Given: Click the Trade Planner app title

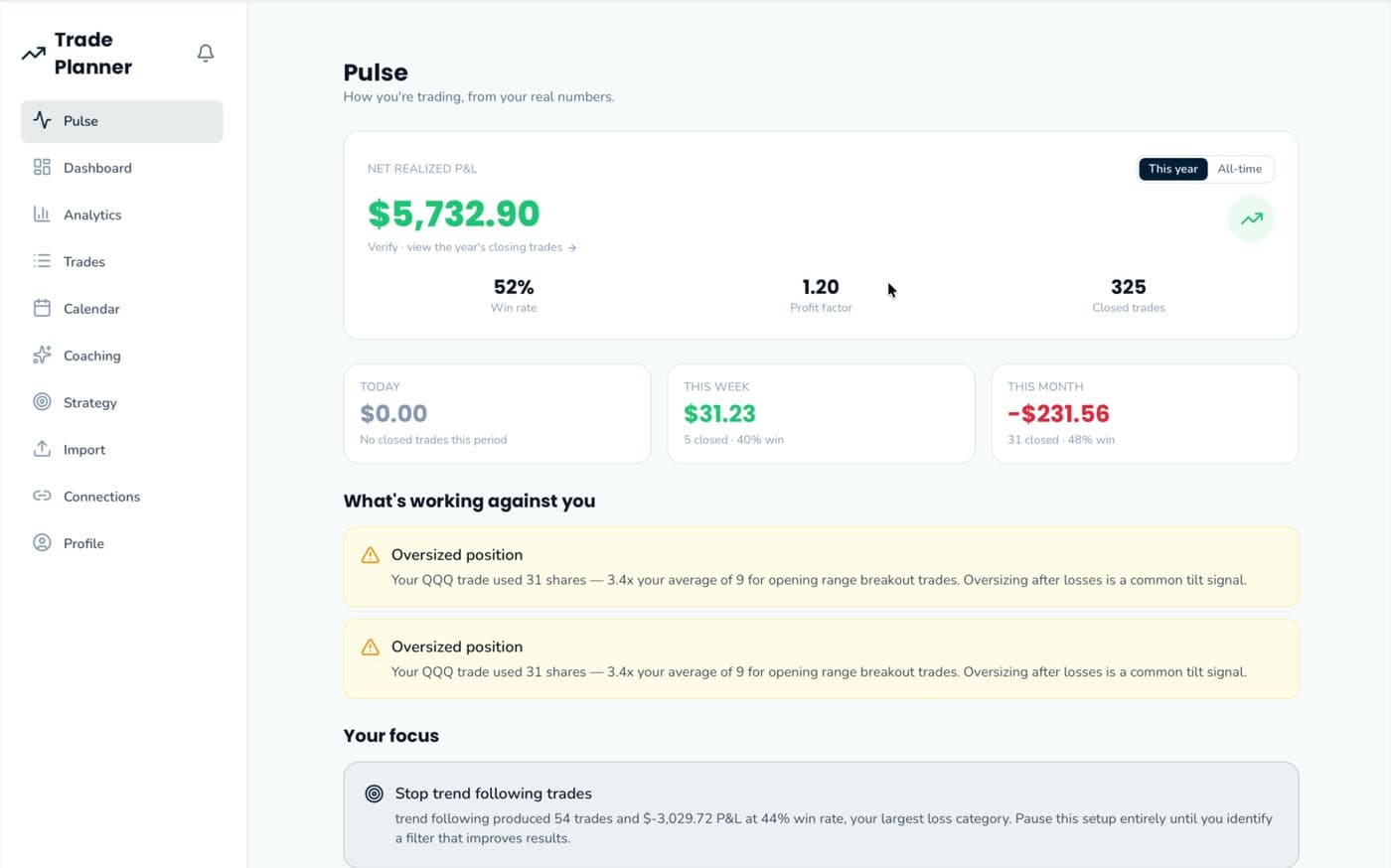Looking at the screenshot, I should point(93,54).
